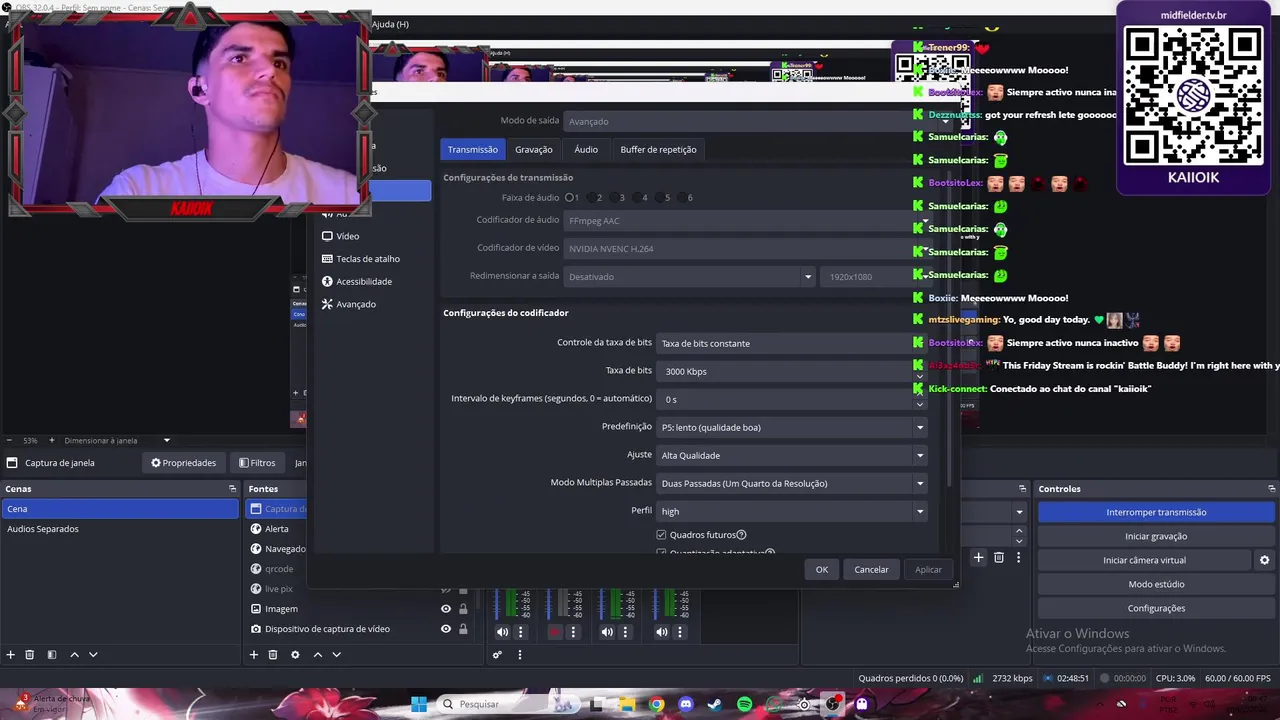Switch to the Transmissão tab
The width and height of the screenshot is (1280, 720).
[472, 149]
